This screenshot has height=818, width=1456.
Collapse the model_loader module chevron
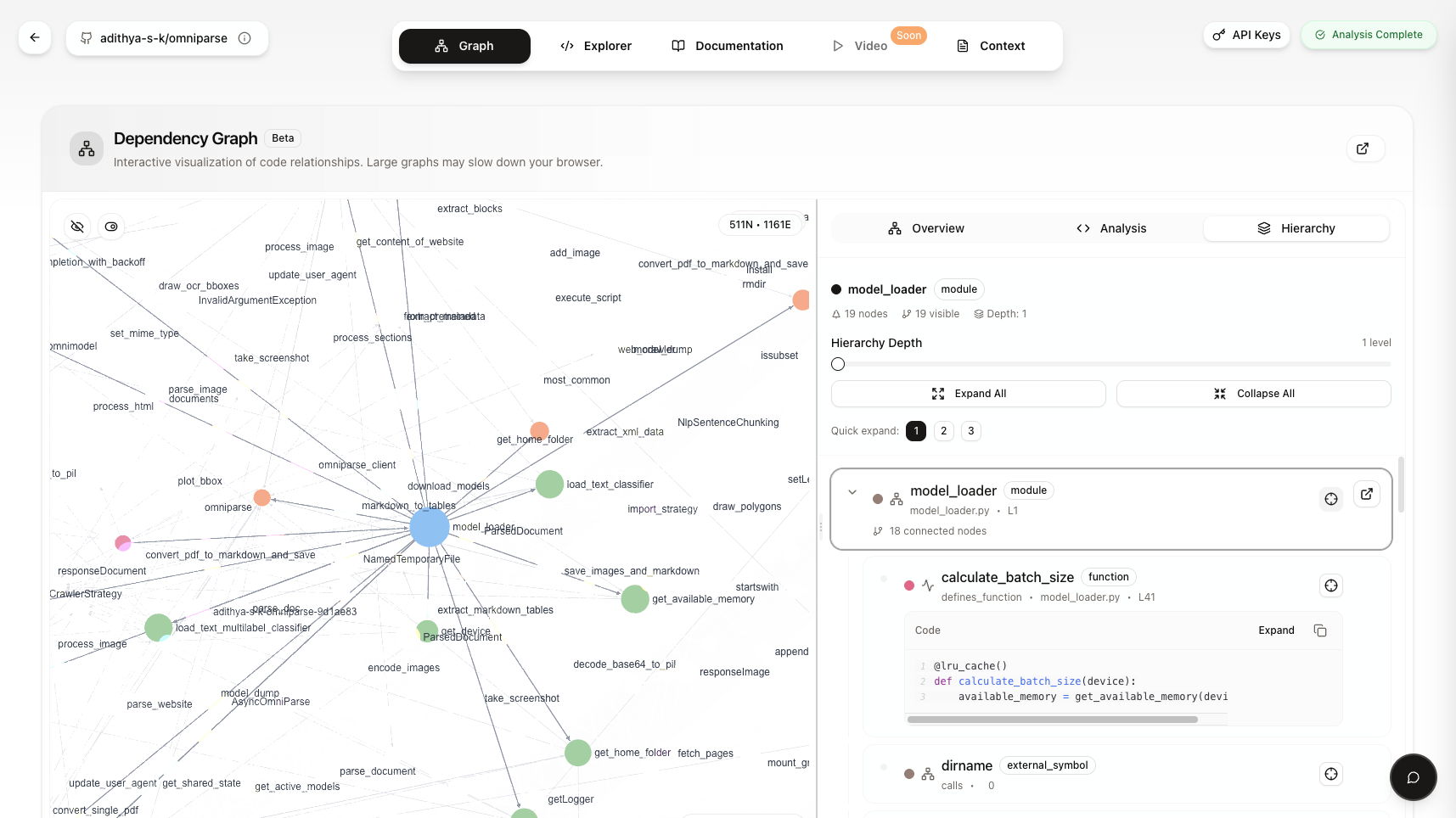(x=852, y=492)
